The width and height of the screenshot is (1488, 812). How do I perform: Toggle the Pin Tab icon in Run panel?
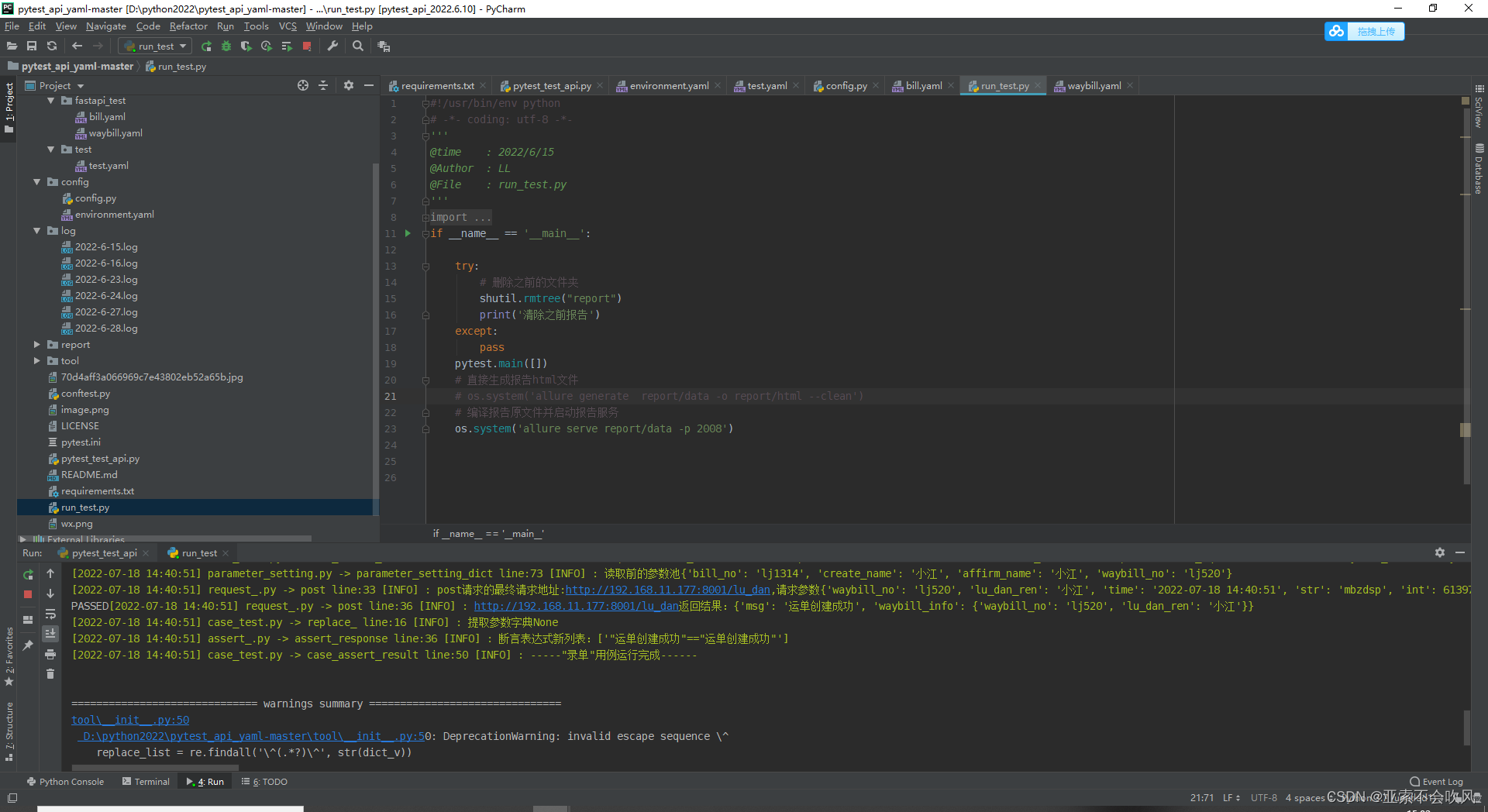28,645
